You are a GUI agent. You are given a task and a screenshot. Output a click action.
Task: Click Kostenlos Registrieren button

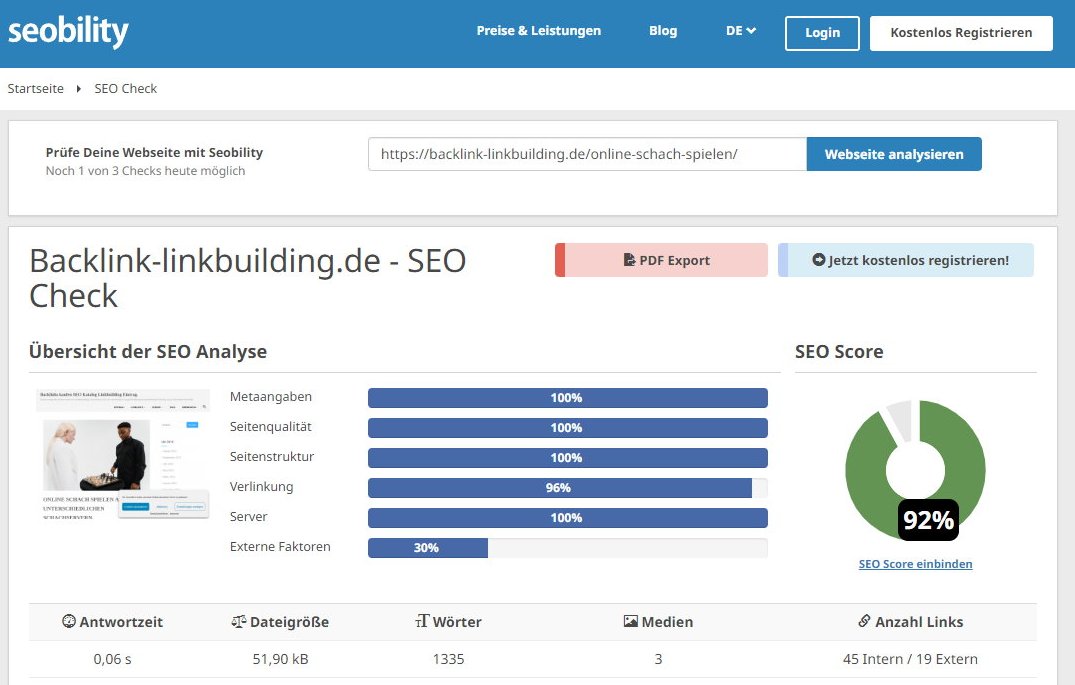(960, 32)
